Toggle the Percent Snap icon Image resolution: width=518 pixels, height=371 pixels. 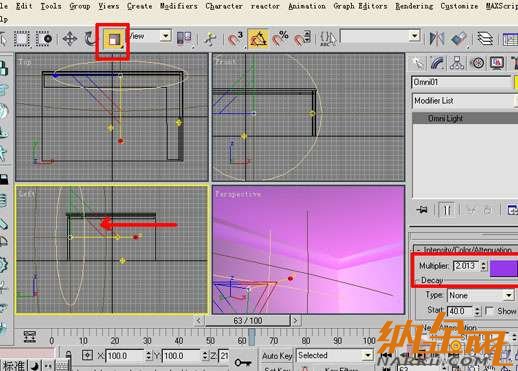pyautogui.click(x=281, y=38)
